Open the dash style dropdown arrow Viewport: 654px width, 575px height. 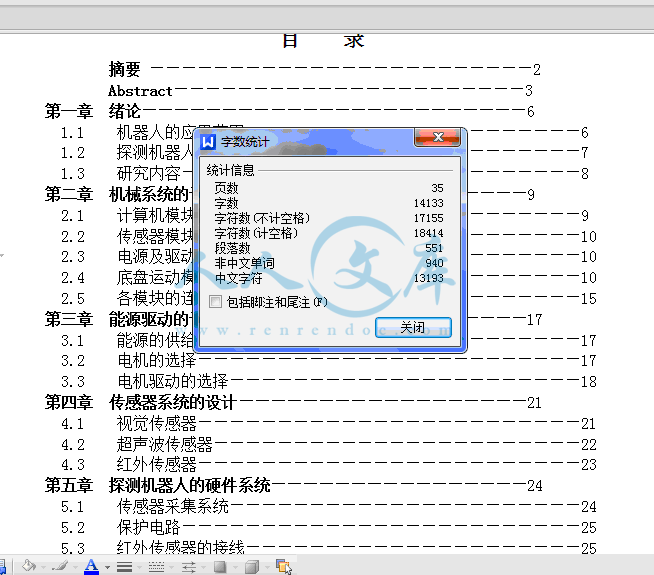point(171,567)
